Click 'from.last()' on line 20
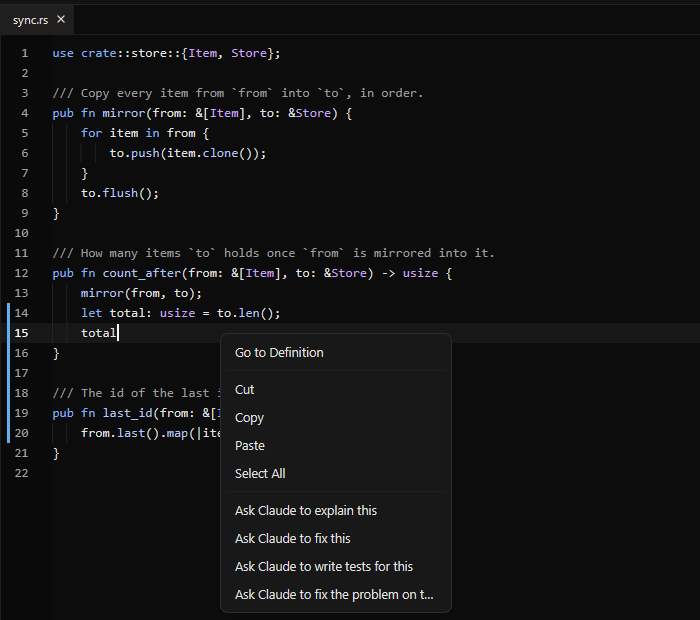Screen dimensions: 700x620 coord(120,433)
